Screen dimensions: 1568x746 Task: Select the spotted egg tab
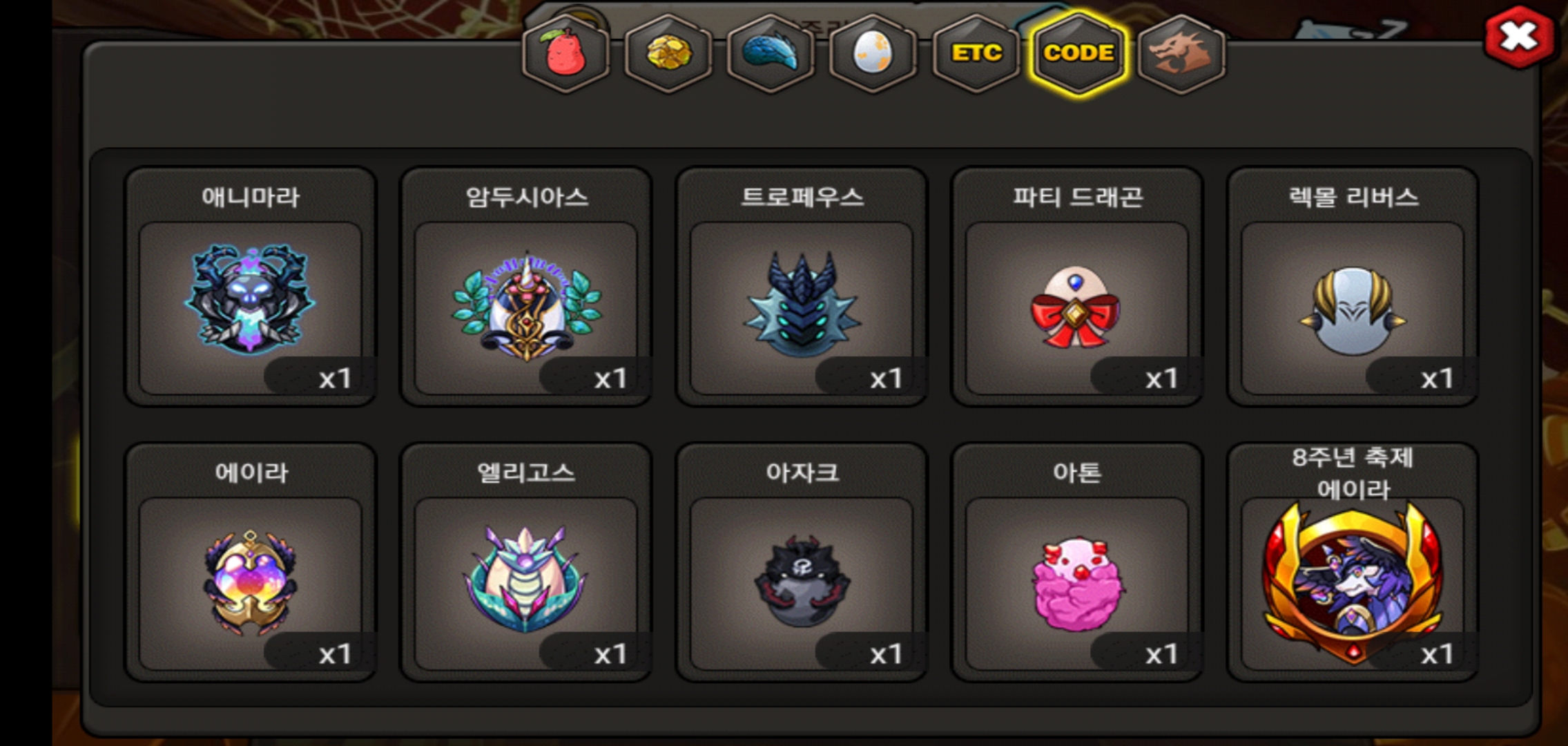(x=873, y=54)
